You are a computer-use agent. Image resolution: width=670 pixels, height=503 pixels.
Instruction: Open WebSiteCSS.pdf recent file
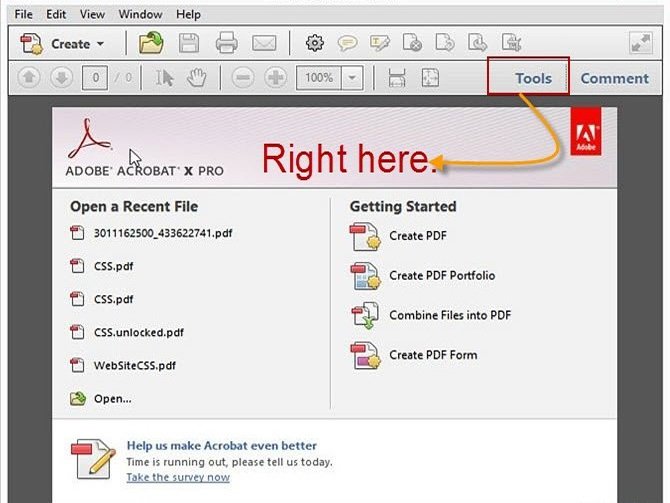(135, 365)
